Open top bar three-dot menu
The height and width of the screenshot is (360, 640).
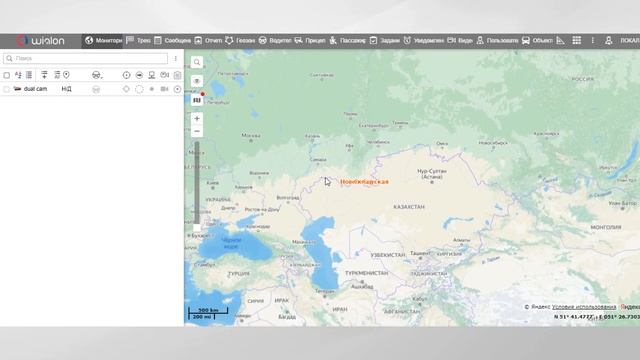[x=593, y=40]
